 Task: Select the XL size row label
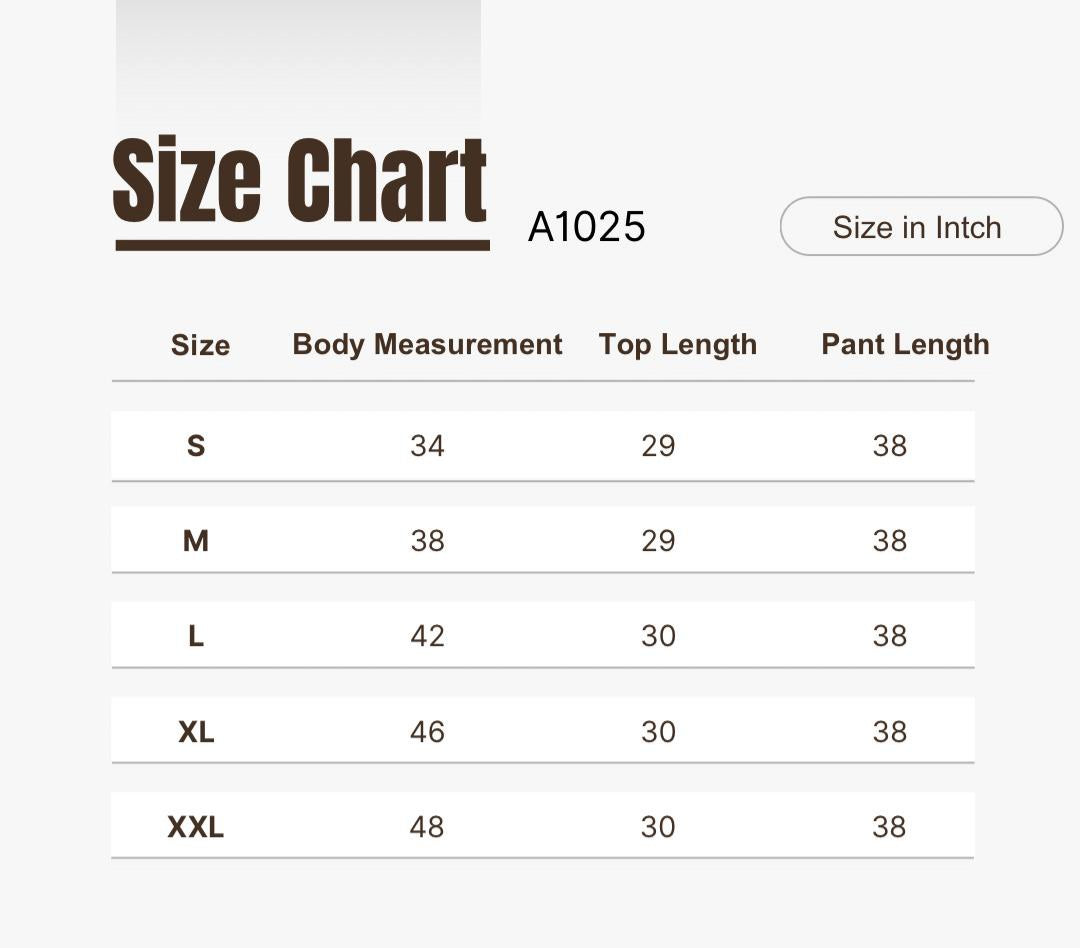click(196, 732)
